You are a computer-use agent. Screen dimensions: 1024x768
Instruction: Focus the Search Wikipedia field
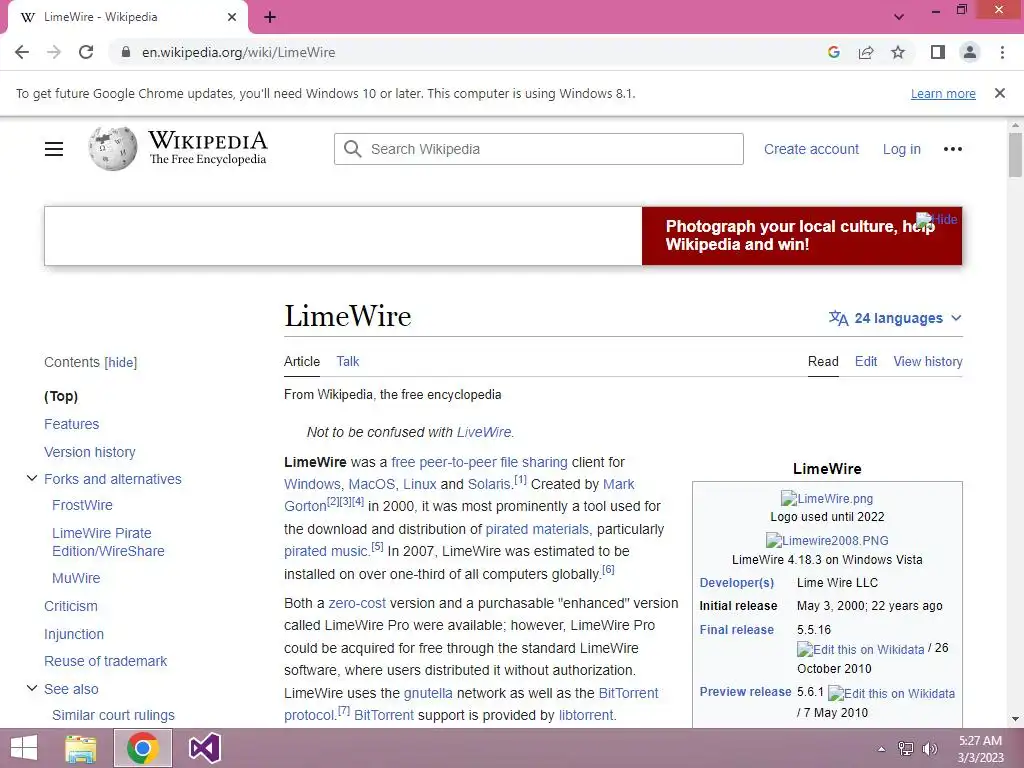tap(538, 149)
